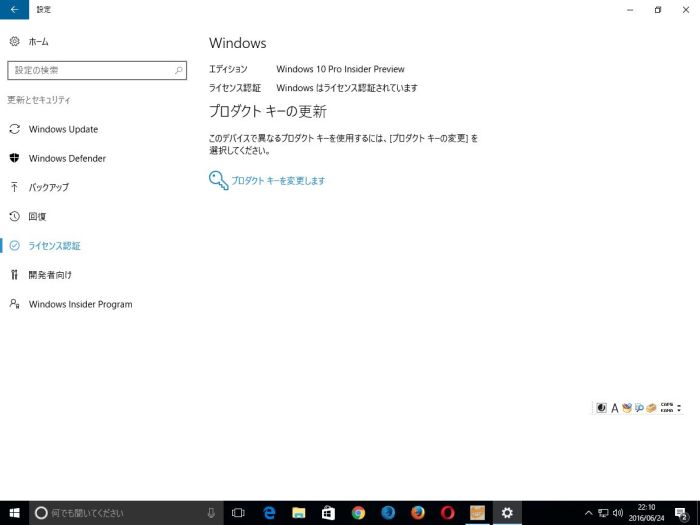Select バックアップ (Backup) in the sidebar
This screenshot has width=700, height=525.
click(48, 187)
